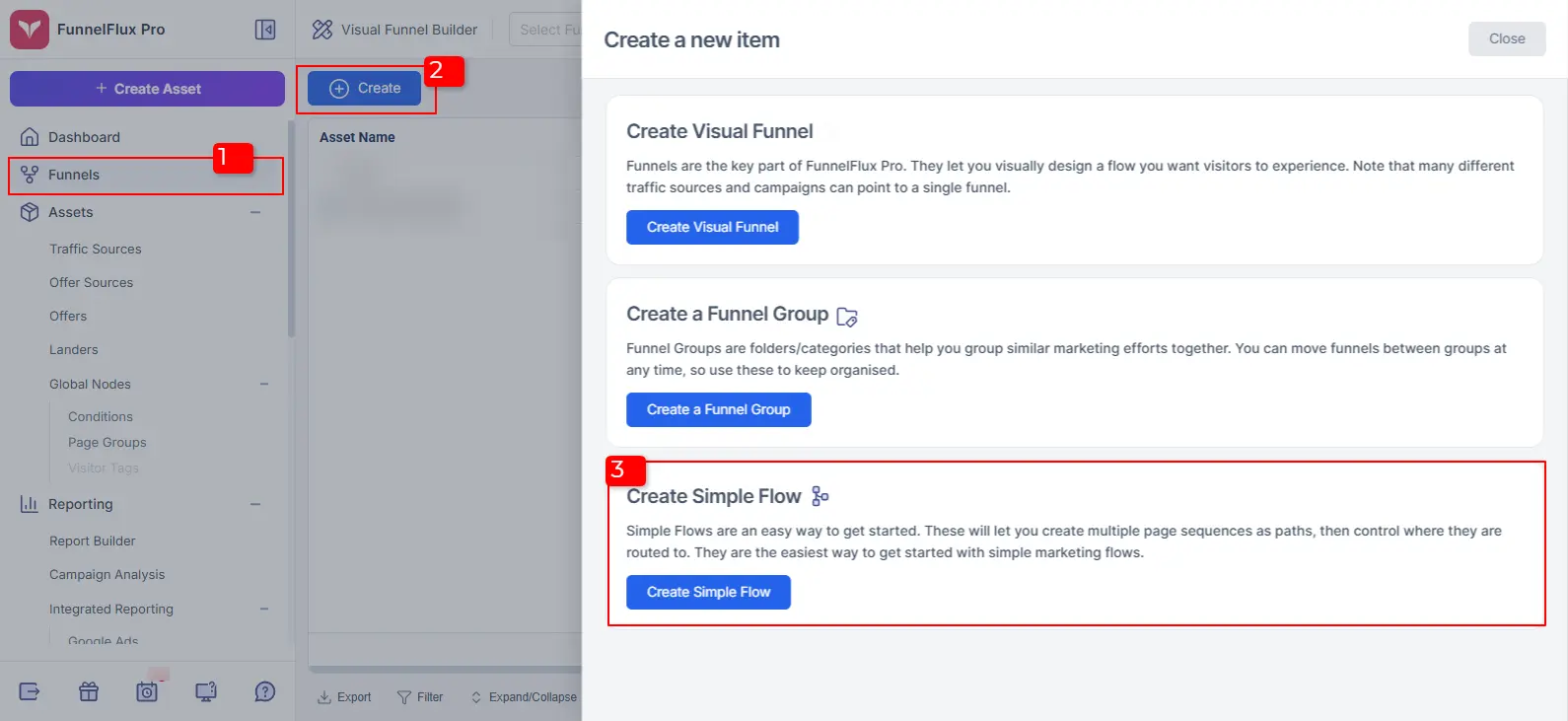Open Page Groups under Global Nodes
This screenshot has height=721, width=1568.
(x=107, y=443)
